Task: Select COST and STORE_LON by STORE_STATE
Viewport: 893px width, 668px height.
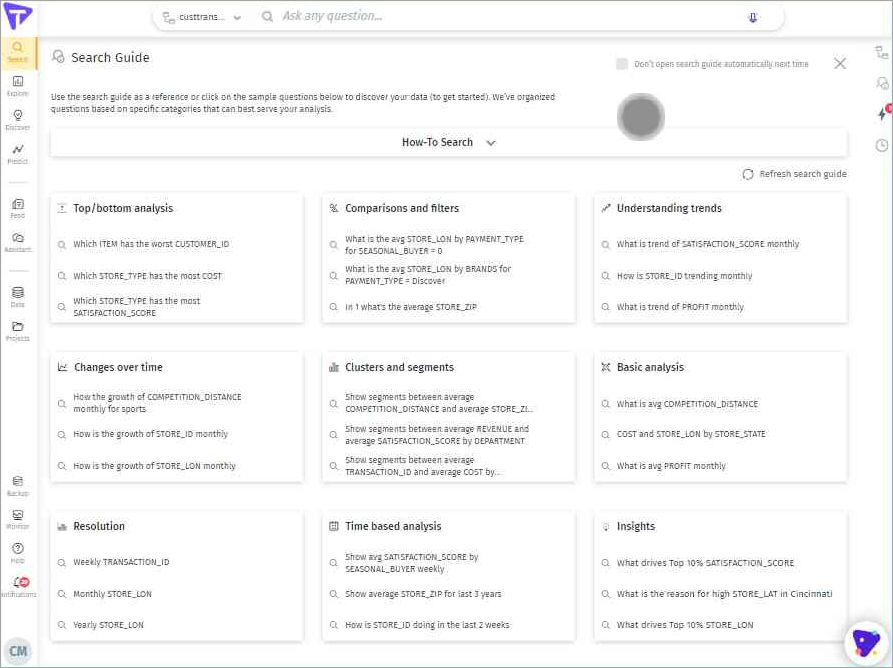Action: 691,435
